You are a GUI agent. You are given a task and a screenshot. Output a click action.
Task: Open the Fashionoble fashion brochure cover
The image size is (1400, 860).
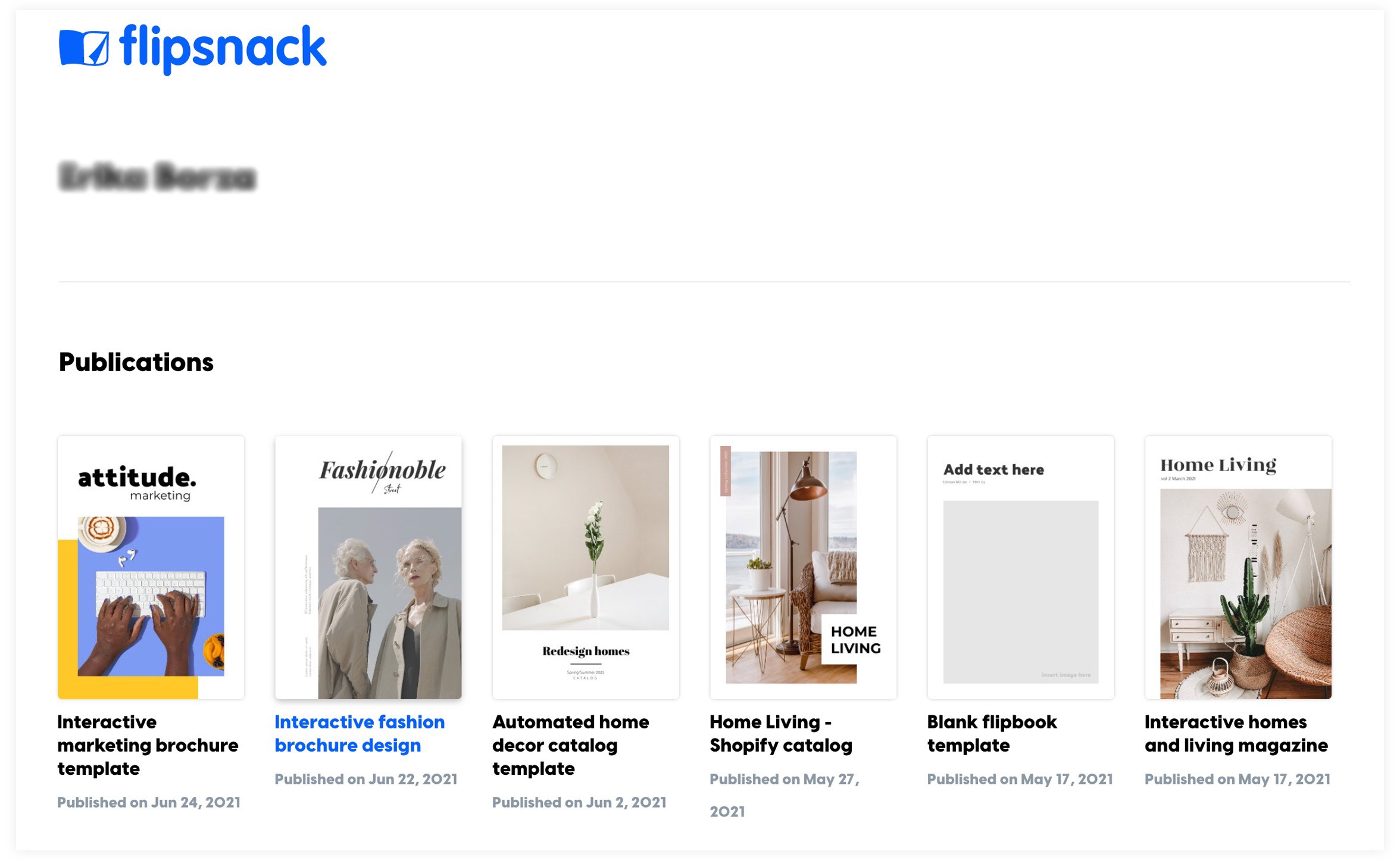click(x=368, y=568)
